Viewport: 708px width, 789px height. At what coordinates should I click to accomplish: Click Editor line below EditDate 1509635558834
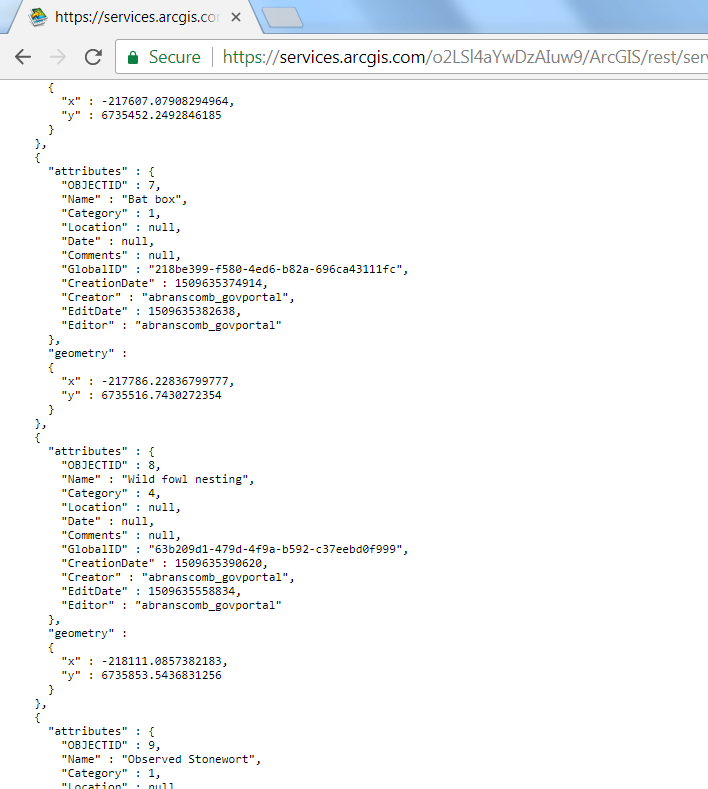point(171,605)
